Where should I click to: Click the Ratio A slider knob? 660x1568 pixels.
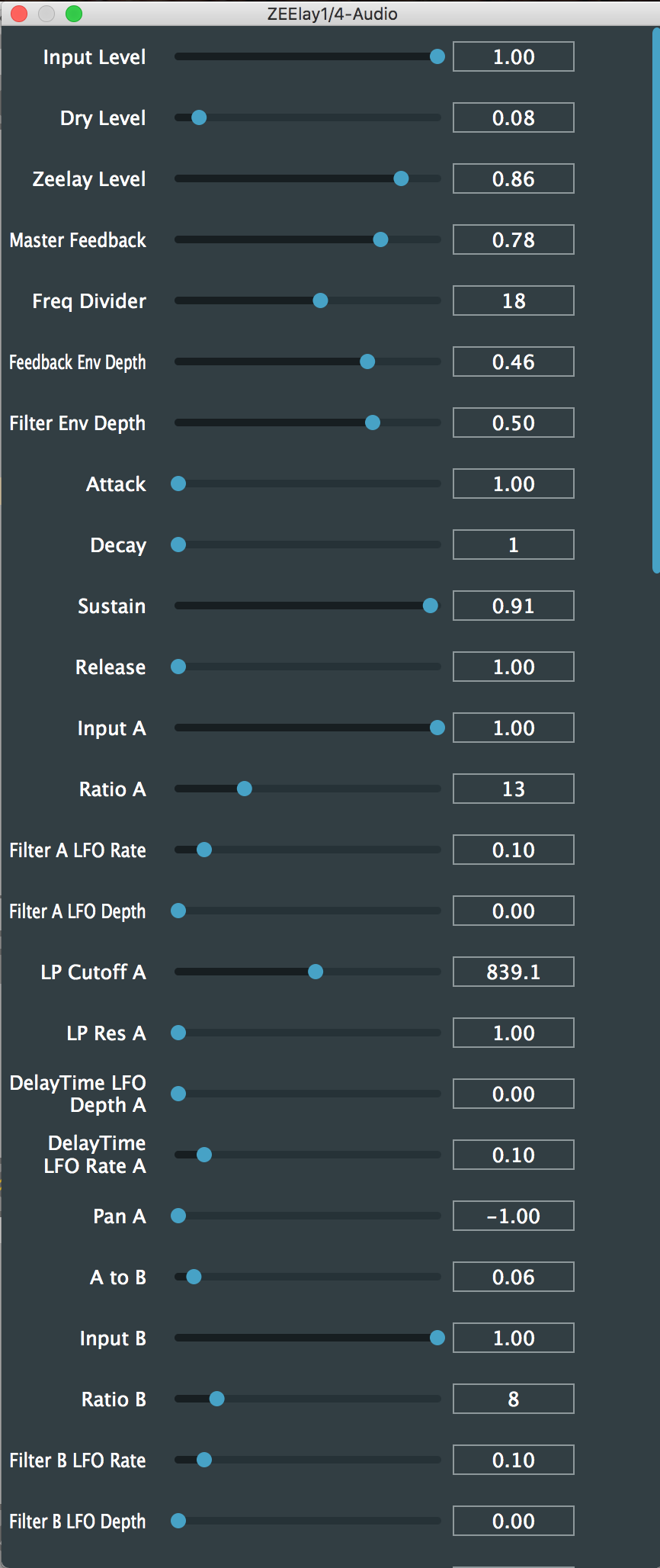tap(245, 789)
